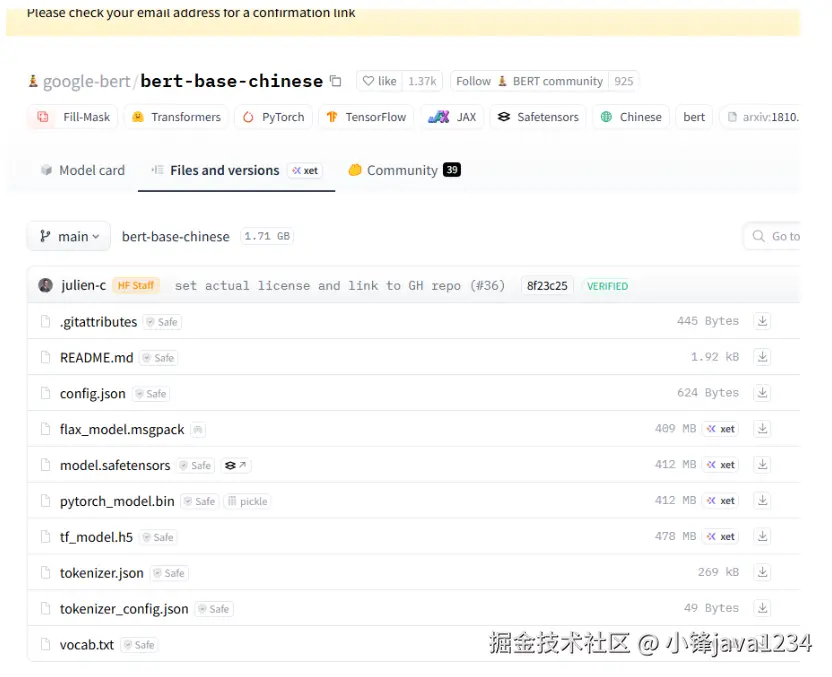Open the .gitattributes file
This screenshot has width=832, height=677.
(x=98, y=322)
